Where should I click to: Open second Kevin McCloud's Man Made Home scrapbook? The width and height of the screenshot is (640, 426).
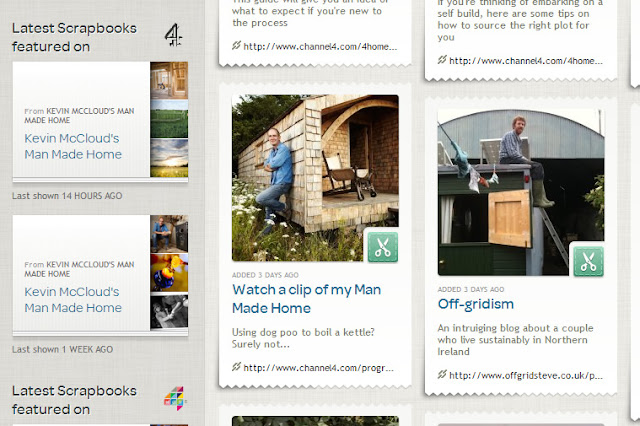click(x=73, y=300)
